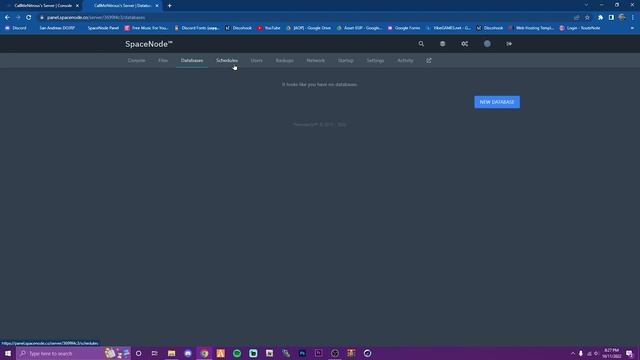Open the Users tab
The height and width of the screenshot is (360, 640).
coord(256,60)
